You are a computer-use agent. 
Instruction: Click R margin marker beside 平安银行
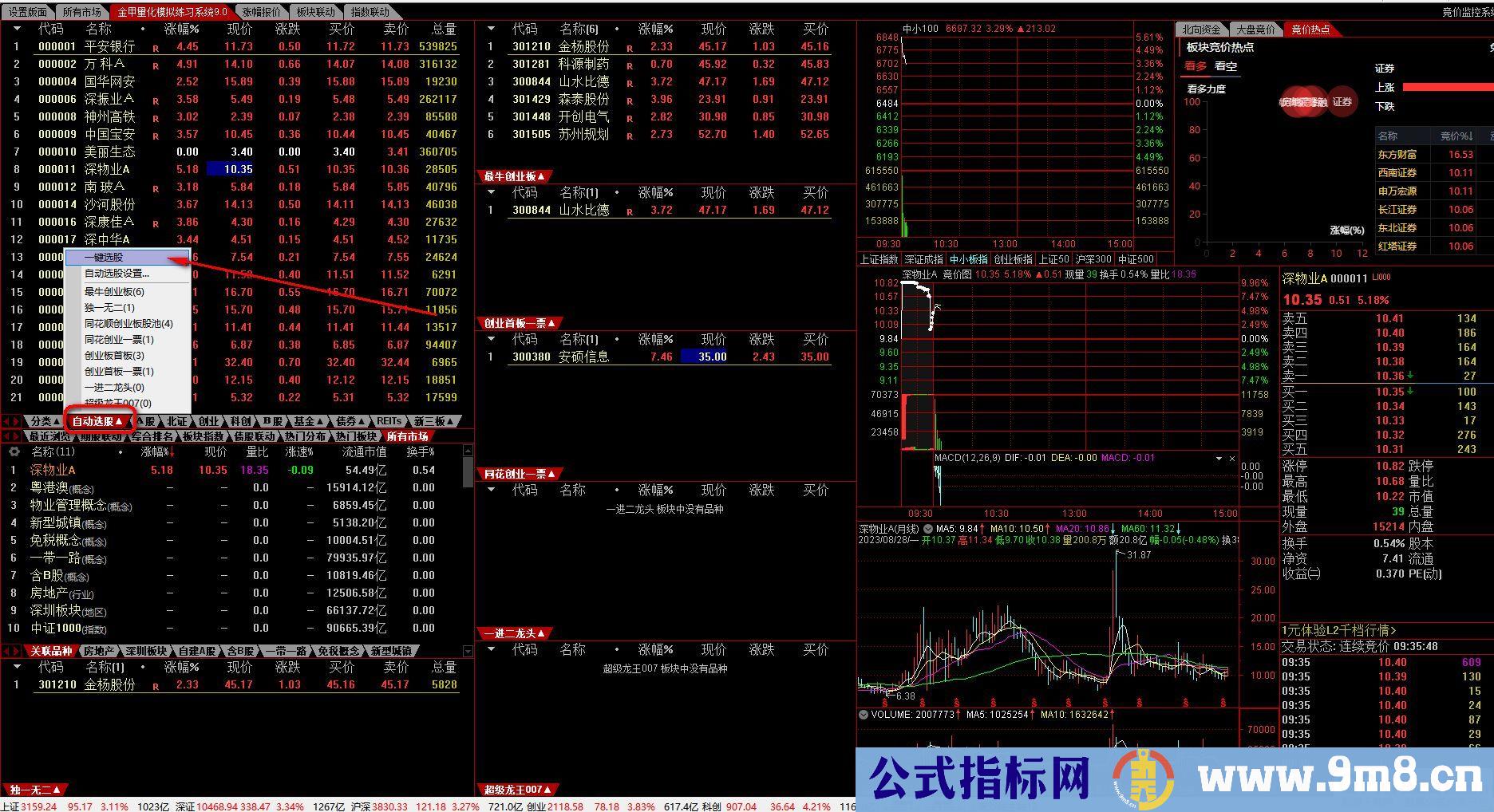(x=156, y=49)
